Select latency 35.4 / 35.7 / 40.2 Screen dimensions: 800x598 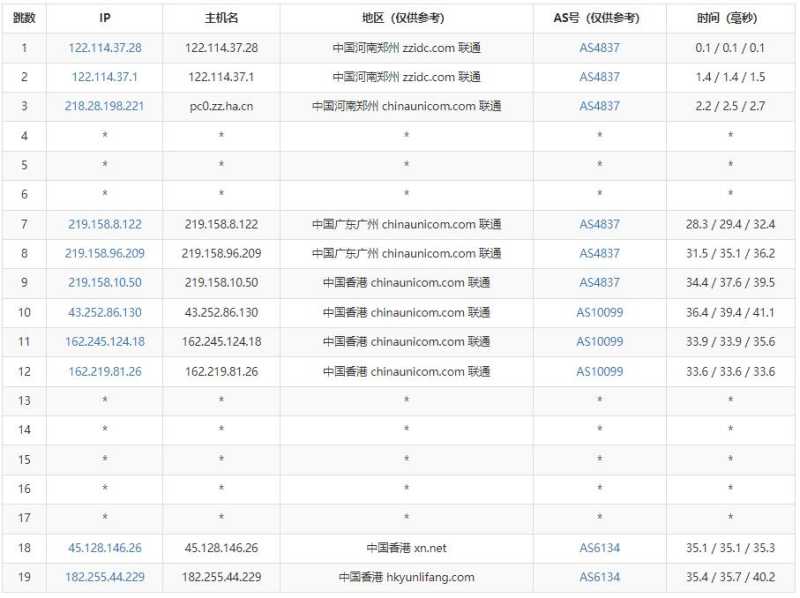click(x=730, y=577)
